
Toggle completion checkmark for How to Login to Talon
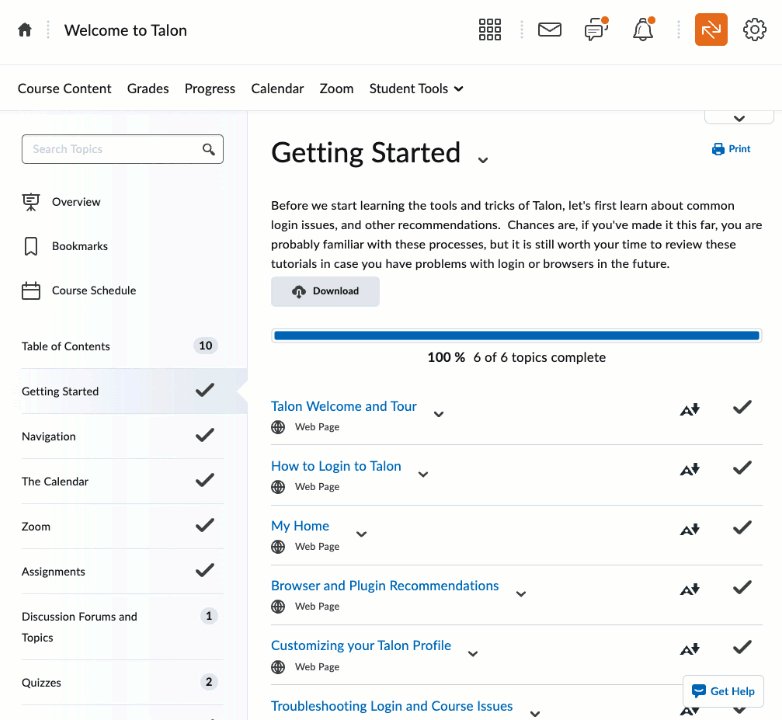[x=742, y=468]
